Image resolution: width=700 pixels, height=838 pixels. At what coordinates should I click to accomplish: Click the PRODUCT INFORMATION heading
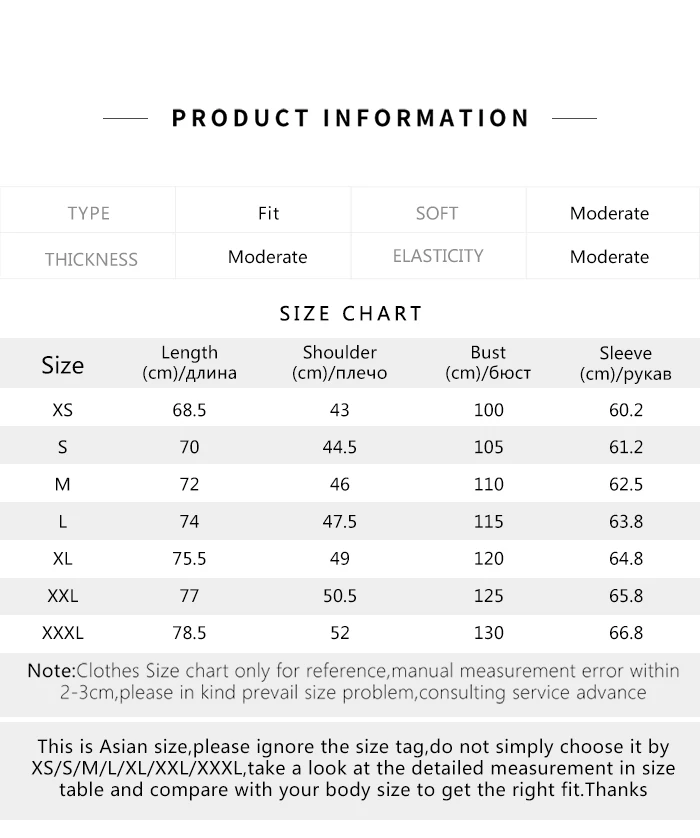click(x=351, y=118)
